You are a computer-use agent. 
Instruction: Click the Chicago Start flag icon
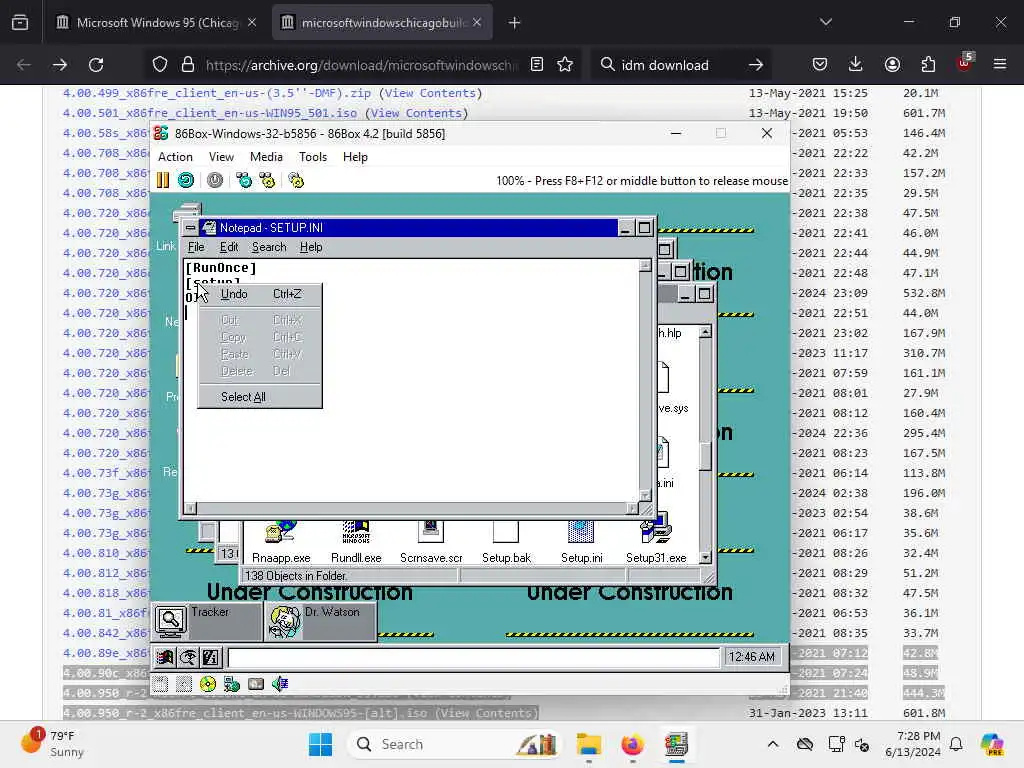[x=165, y=657]
